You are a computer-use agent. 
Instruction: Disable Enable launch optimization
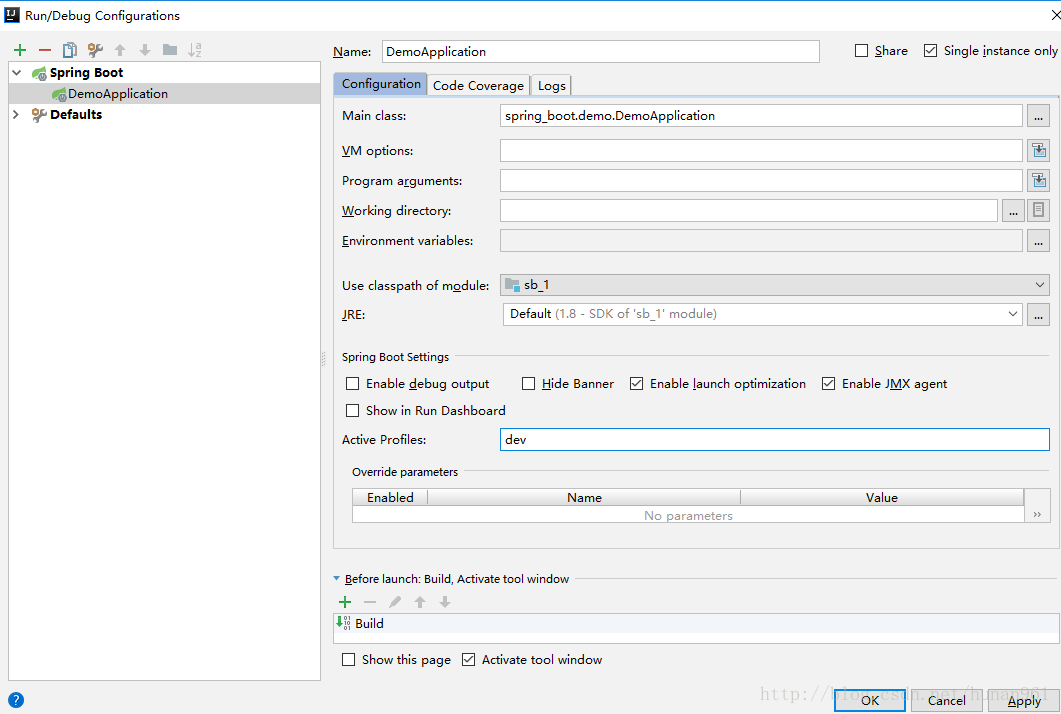pyautogui.click(x=636, y=384)
